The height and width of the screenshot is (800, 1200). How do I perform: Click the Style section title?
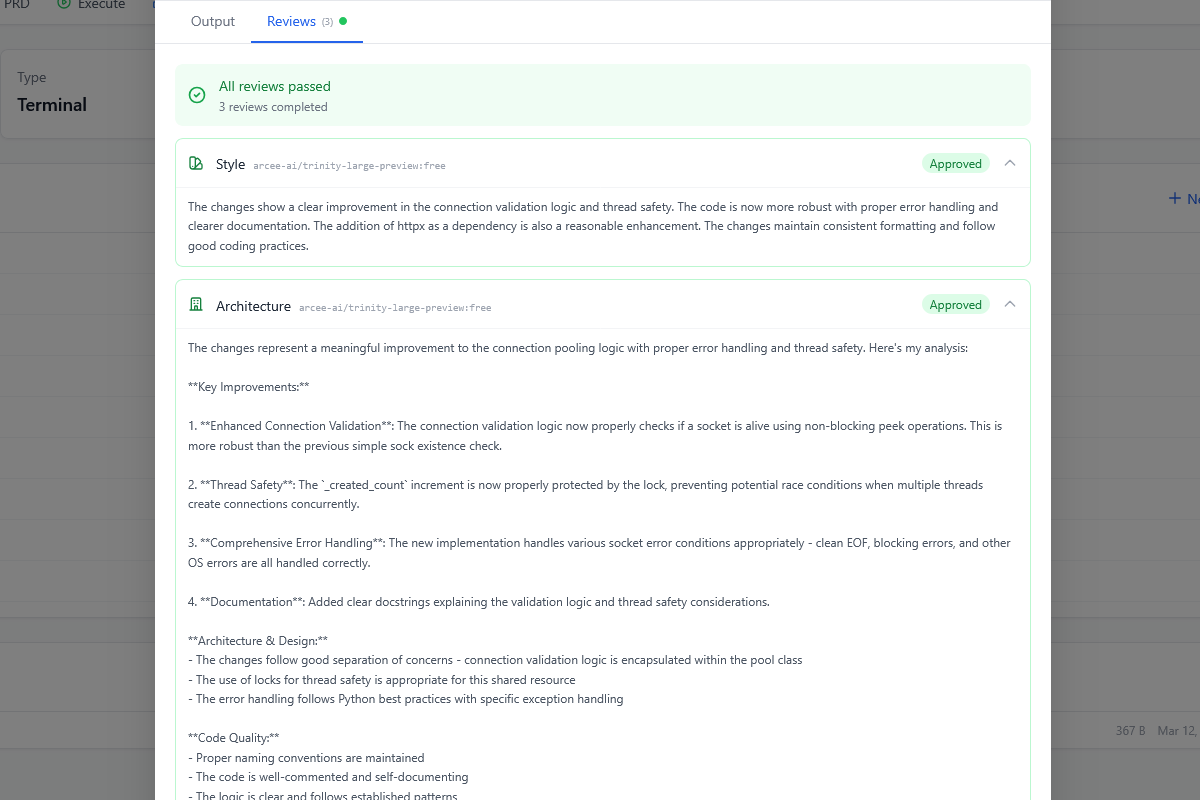[230, 164]
